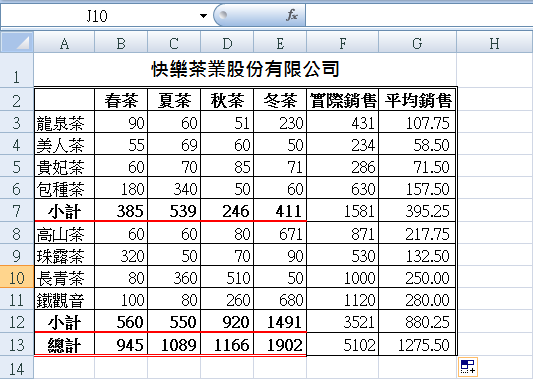Image resolution: width=533 pixels, height=379 pixels.
Task: Click the 秋茶 header cell
Action: click(x=227, y=100)
